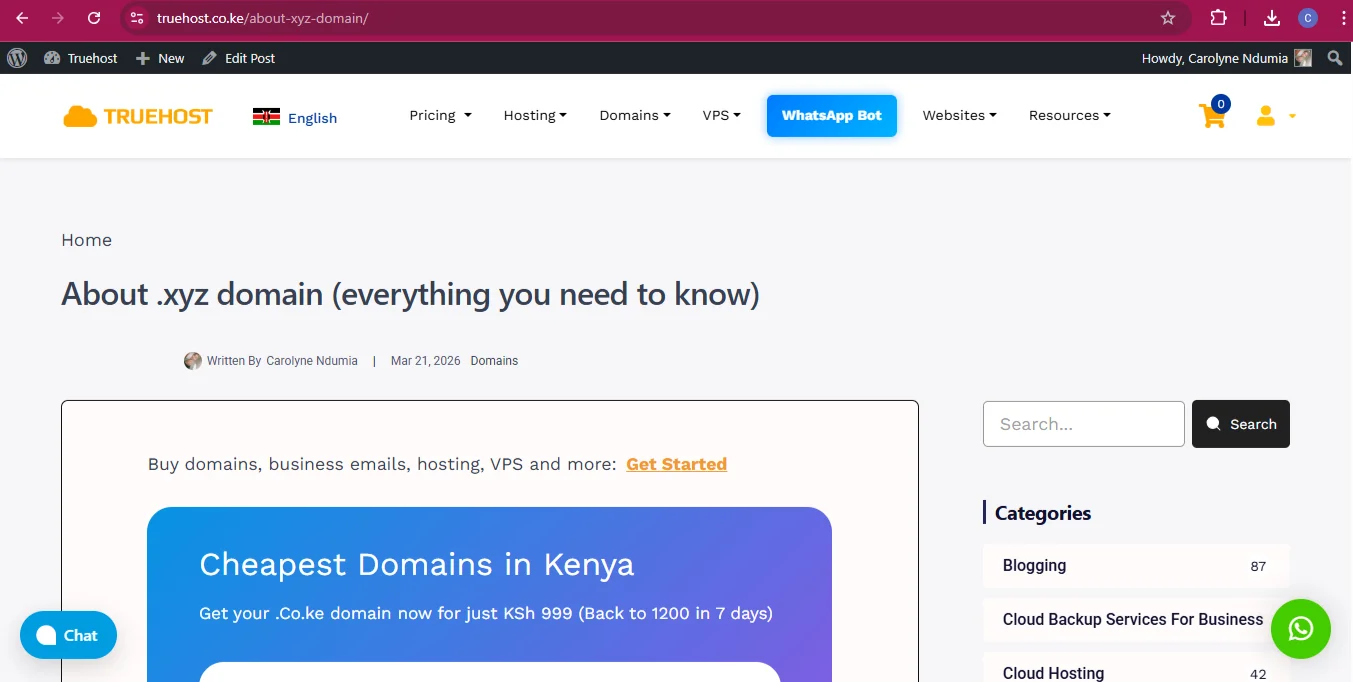Image resolution: width=1353 pixels, height=682 pixels.
Task: Open Chrome profile avatar
Action: point(1308,18)
